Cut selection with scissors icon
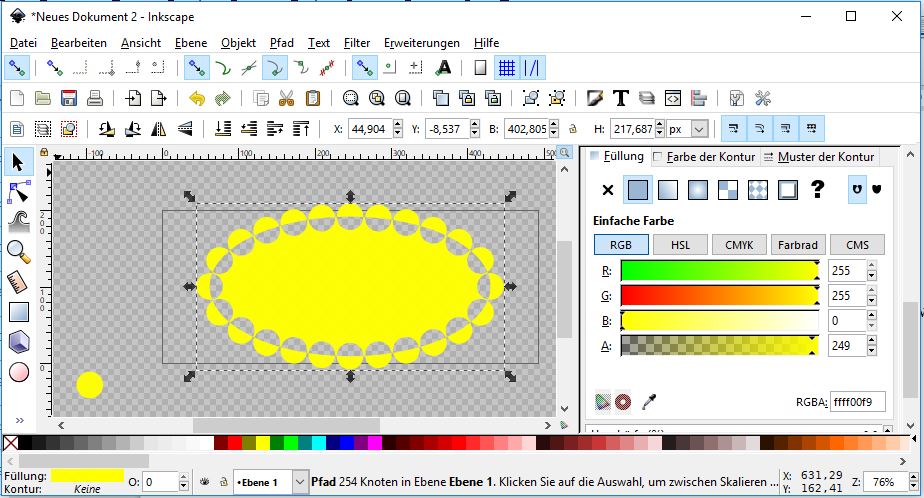The width and height of the screenshot is (924, 498). click(286, 98)
